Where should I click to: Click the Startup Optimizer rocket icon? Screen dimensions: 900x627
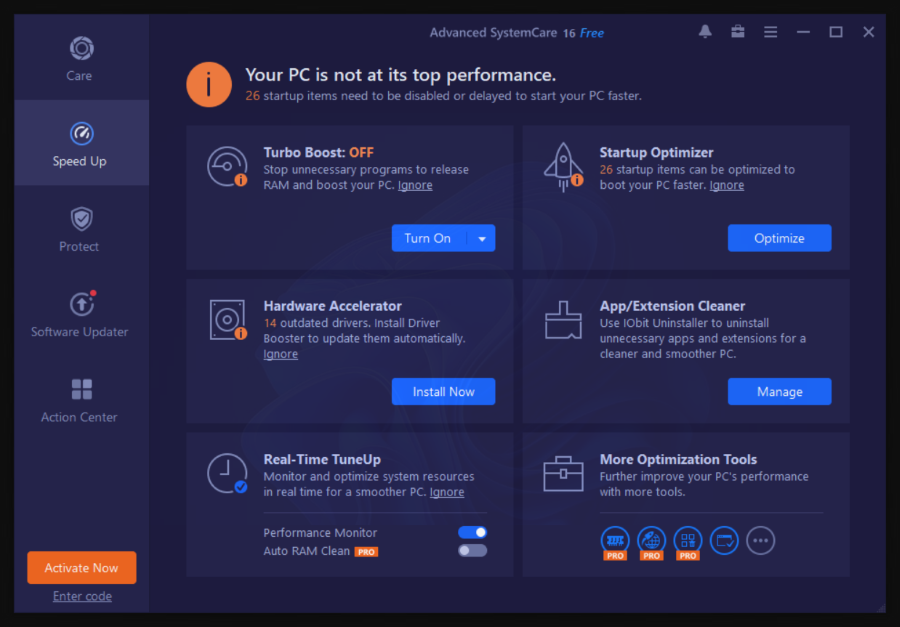pyautogui.click(x=563, y=166)
